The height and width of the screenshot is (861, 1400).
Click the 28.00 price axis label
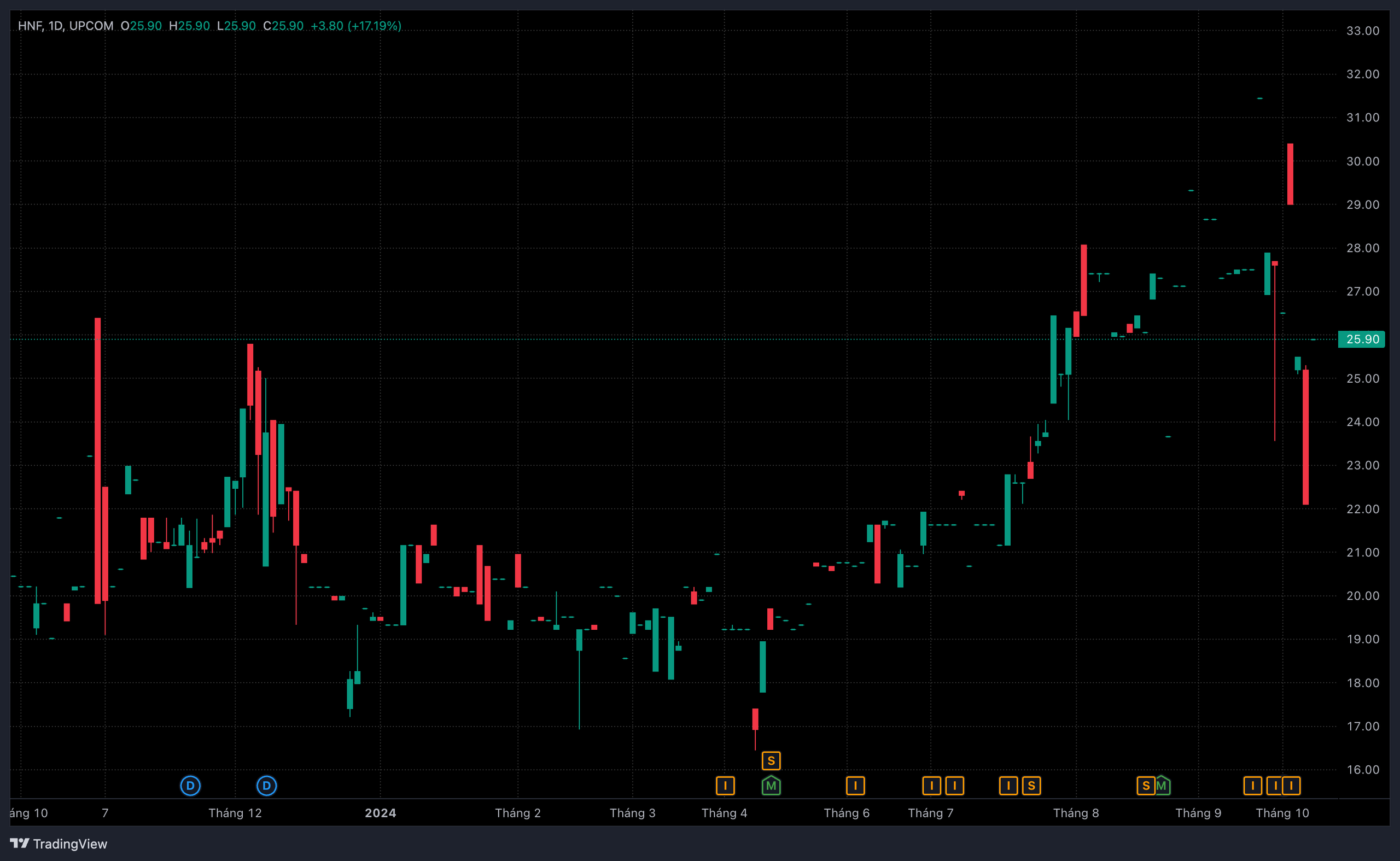click(x=1363, y=248)
